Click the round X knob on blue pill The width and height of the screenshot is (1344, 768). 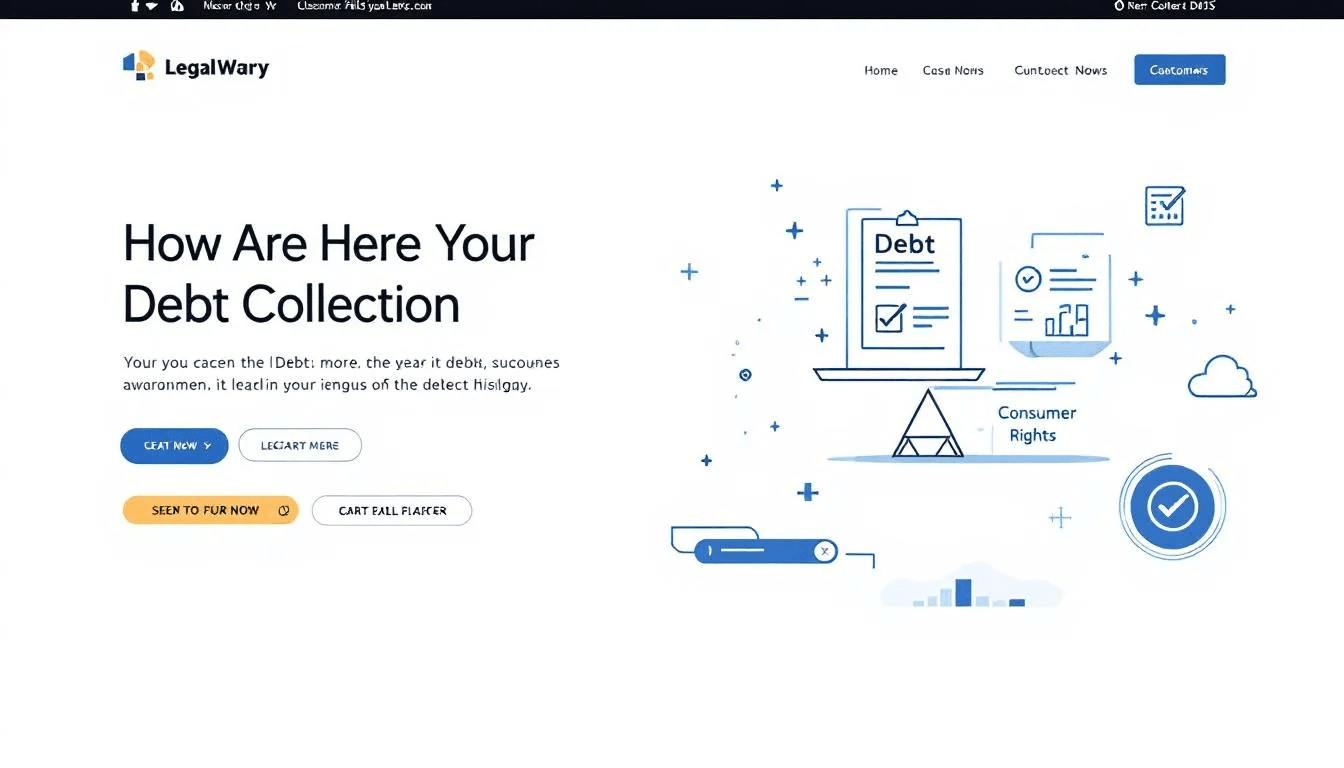pyautogui.click(x=824, y=551)
